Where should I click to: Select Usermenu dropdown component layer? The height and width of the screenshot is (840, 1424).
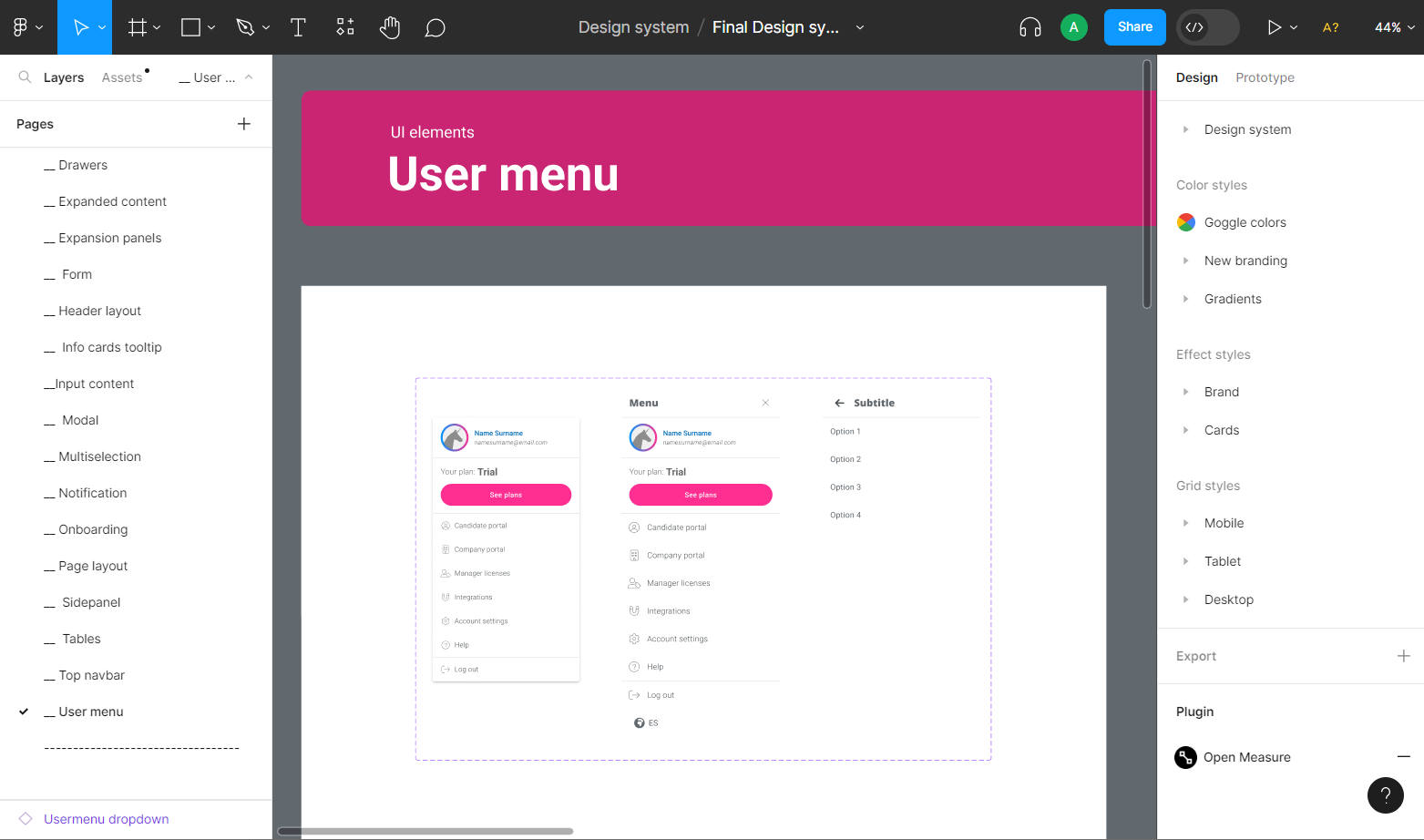107,819
